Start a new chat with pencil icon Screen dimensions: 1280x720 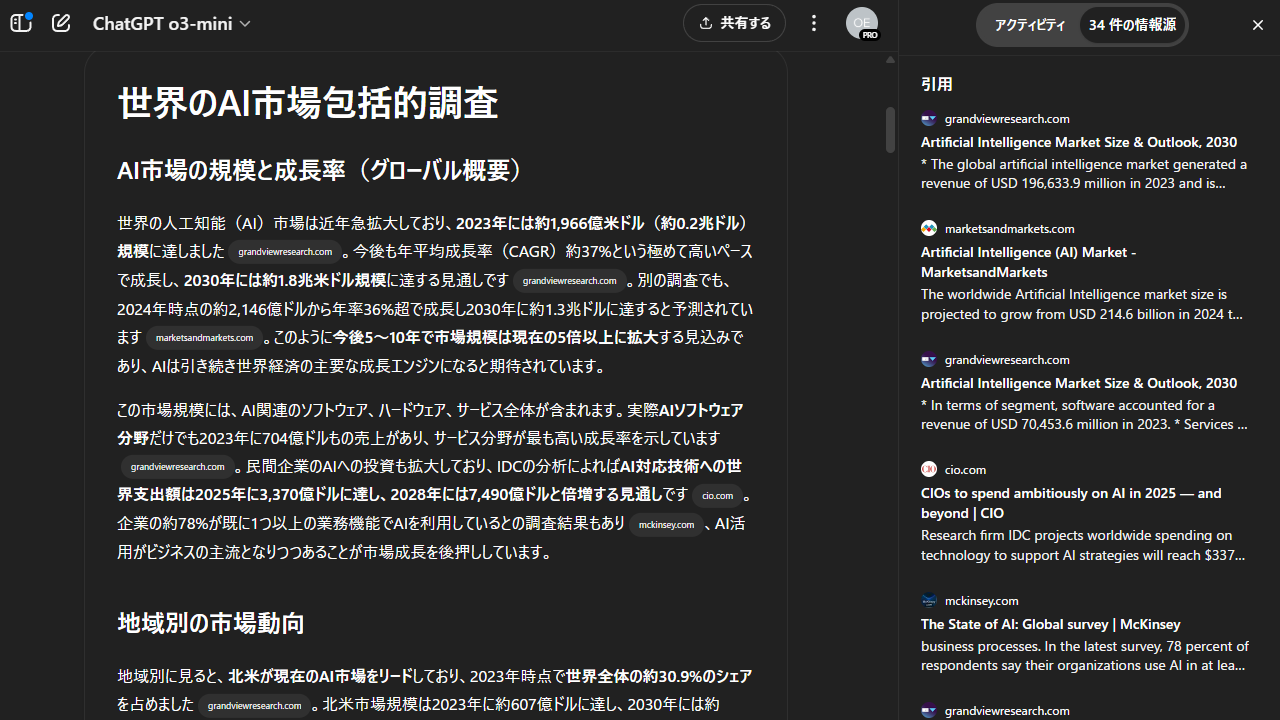(x=61, y=23)
